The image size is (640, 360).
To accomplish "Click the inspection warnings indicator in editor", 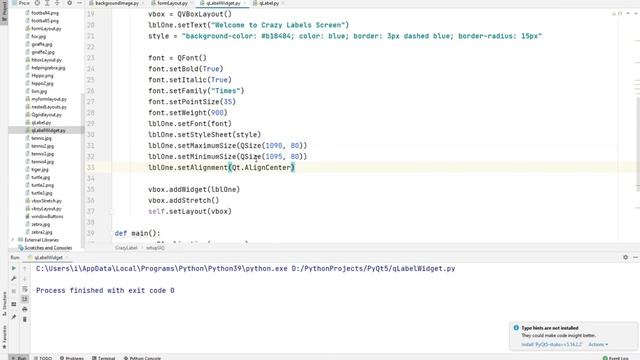I will point(618,13).
